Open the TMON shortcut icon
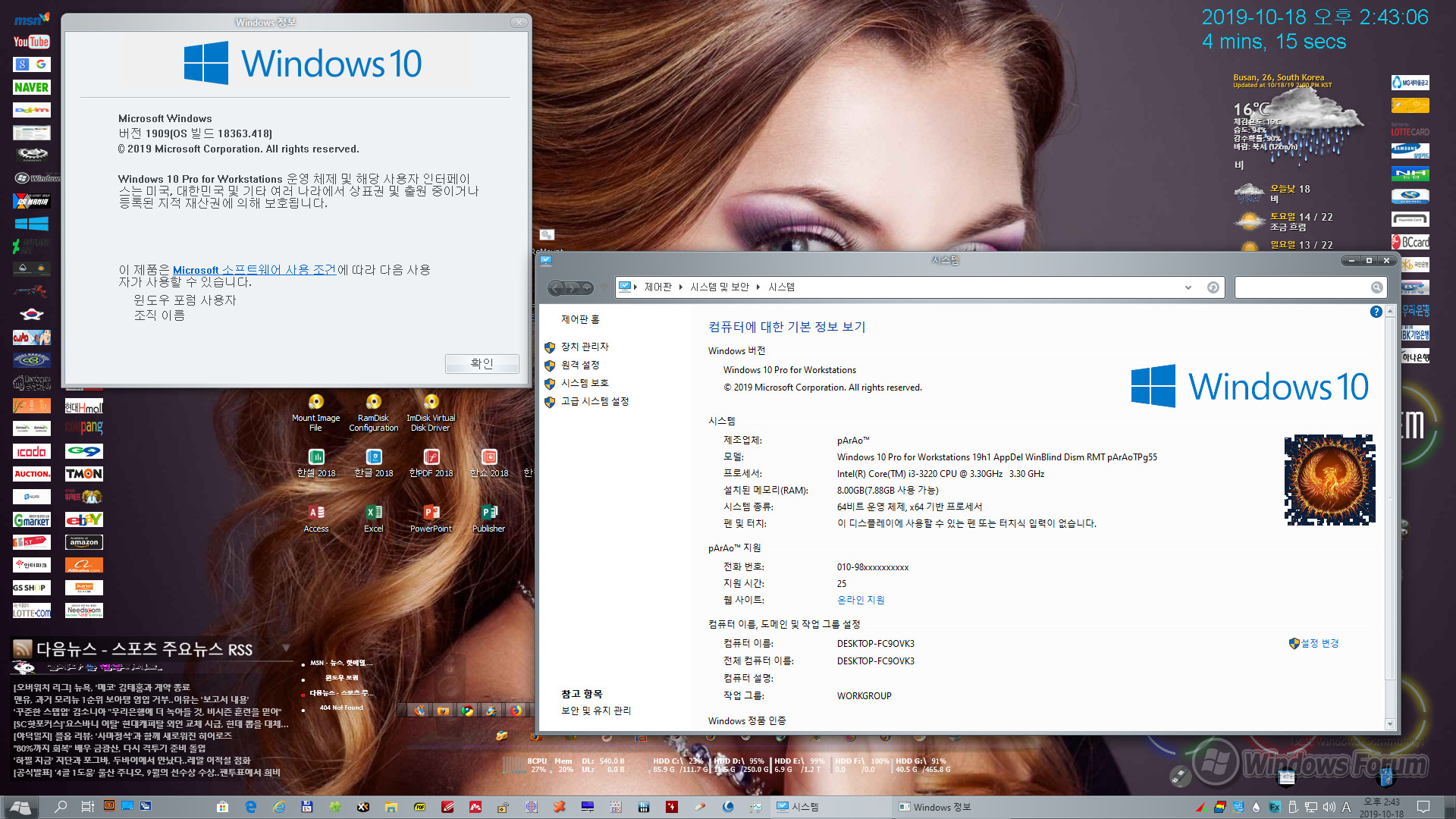This screenshot has height=819, width=1456. tap(84, 474)
